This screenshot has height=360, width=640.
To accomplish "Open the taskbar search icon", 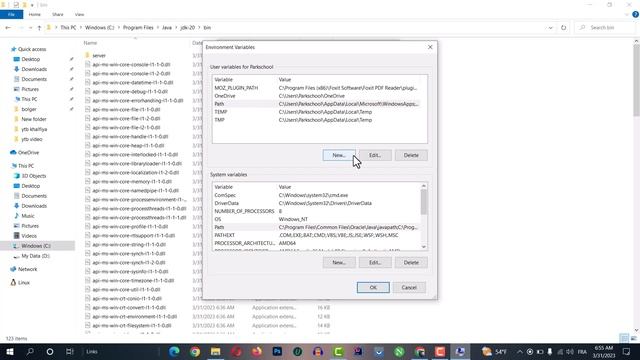I will 30,351.
